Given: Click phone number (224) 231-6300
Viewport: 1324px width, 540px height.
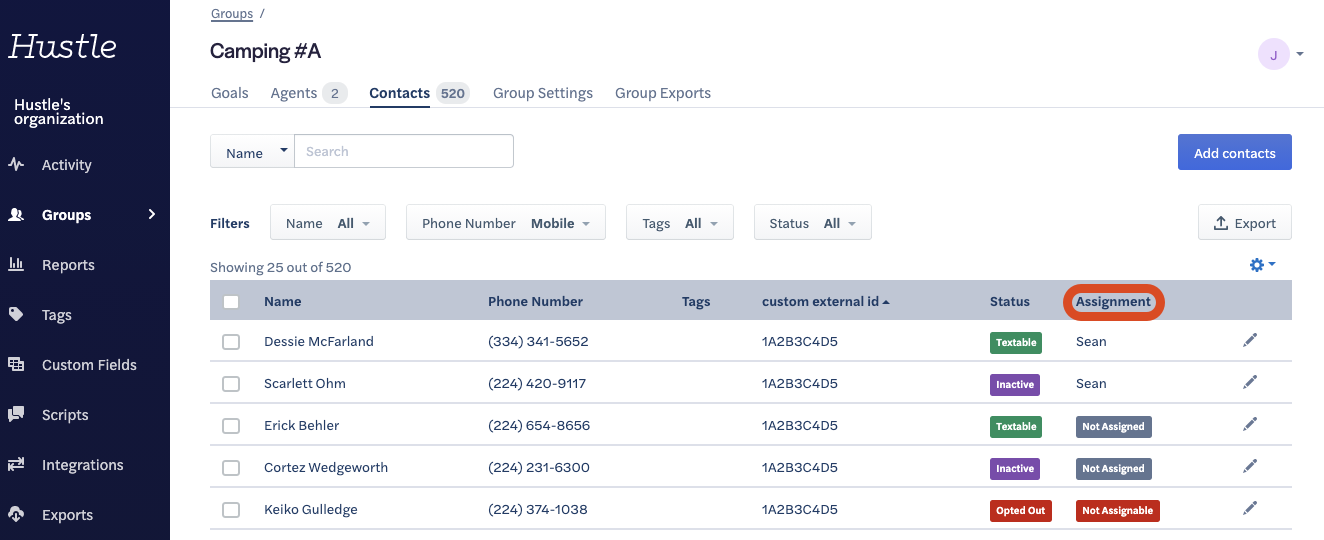Looking at the screenshot, I should tap(539, 467).
